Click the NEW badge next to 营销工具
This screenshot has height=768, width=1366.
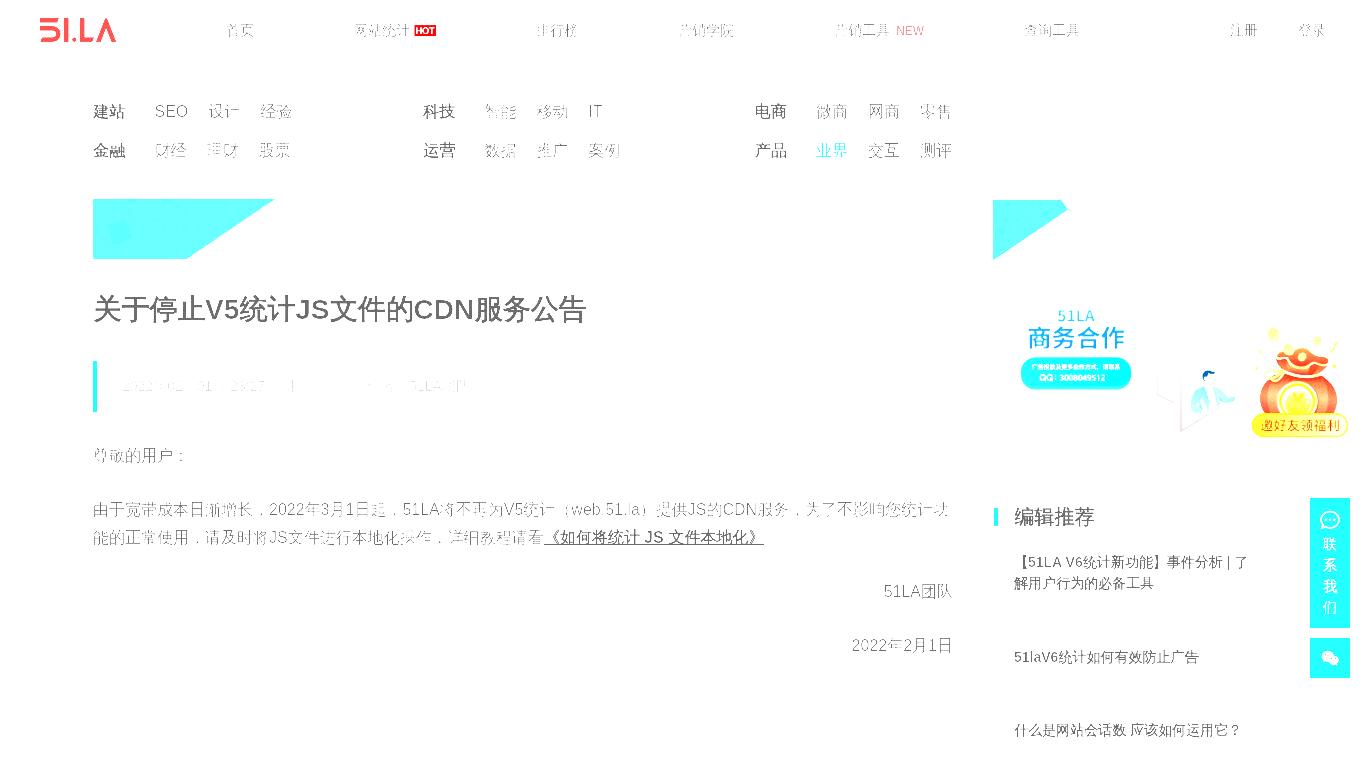point(910,31)
